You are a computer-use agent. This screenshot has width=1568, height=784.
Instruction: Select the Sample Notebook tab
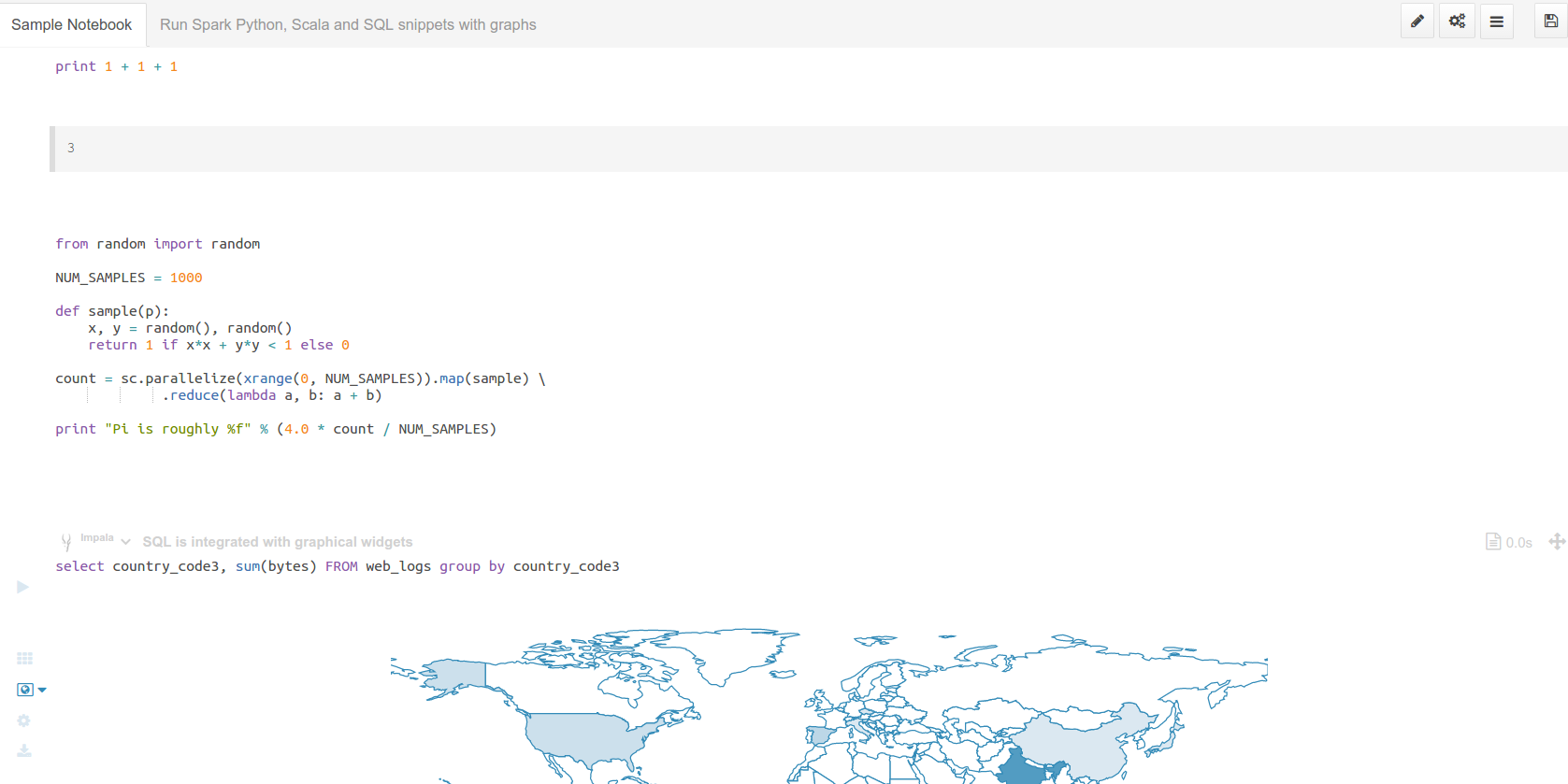point(72,24)
